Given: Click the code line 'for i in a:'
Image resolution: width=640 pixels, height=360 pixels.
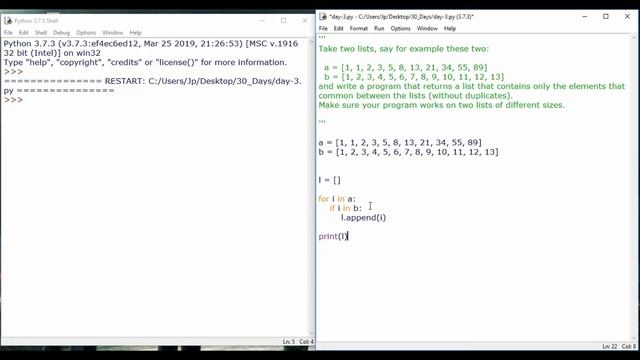Looking at the screenshot, I should point(337,199).
